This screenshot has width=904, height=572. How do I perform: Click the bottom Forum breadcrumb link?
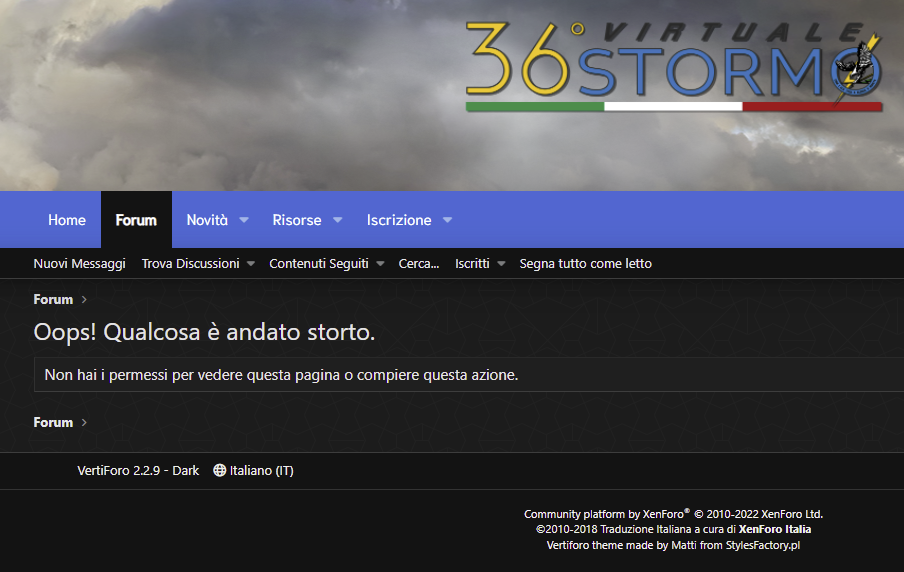coord(53,422)
